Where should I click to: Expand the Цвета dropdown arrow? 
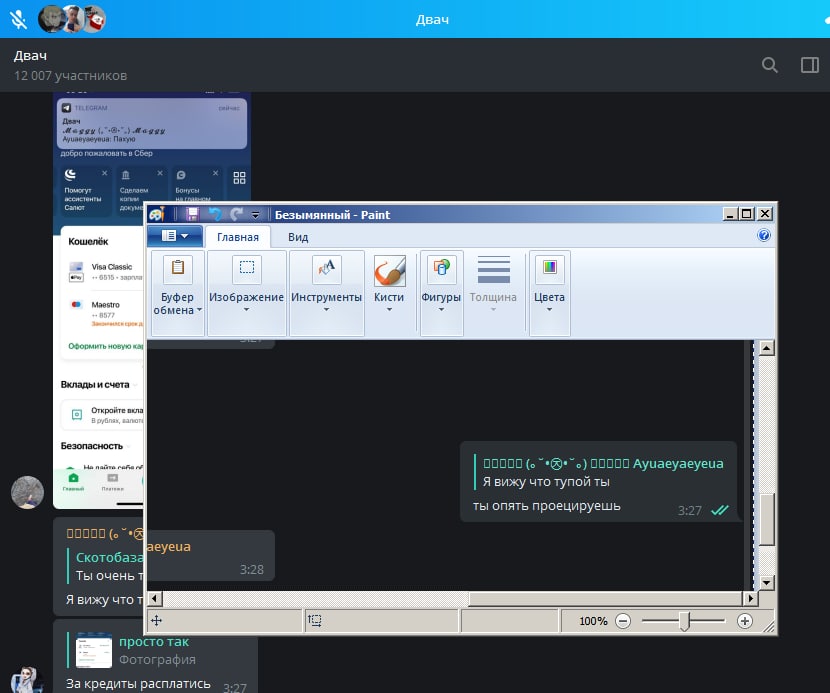[x=549, y=310]
